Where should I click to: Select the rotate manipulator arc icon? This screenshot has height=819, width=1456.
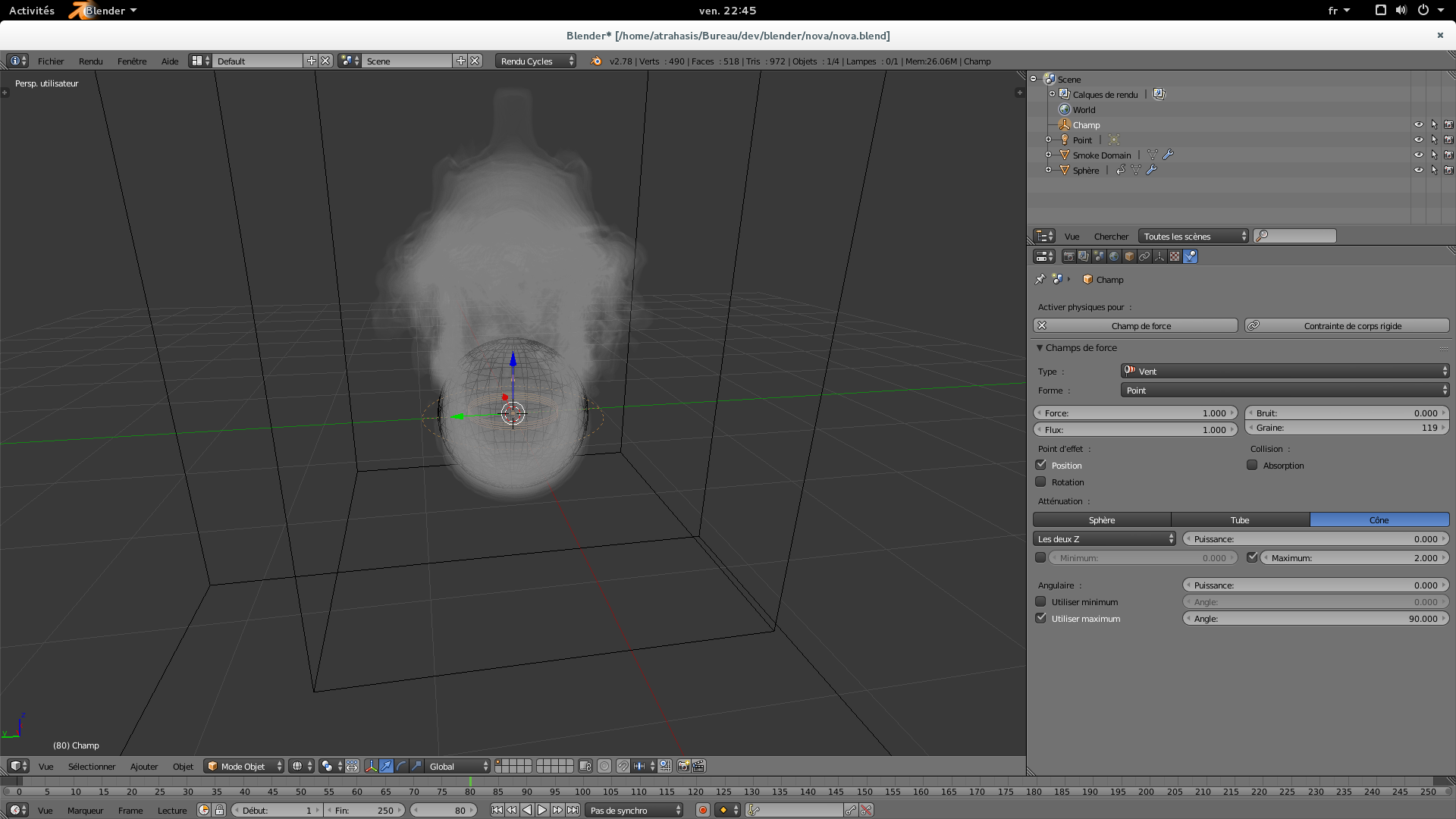point(401,766)
